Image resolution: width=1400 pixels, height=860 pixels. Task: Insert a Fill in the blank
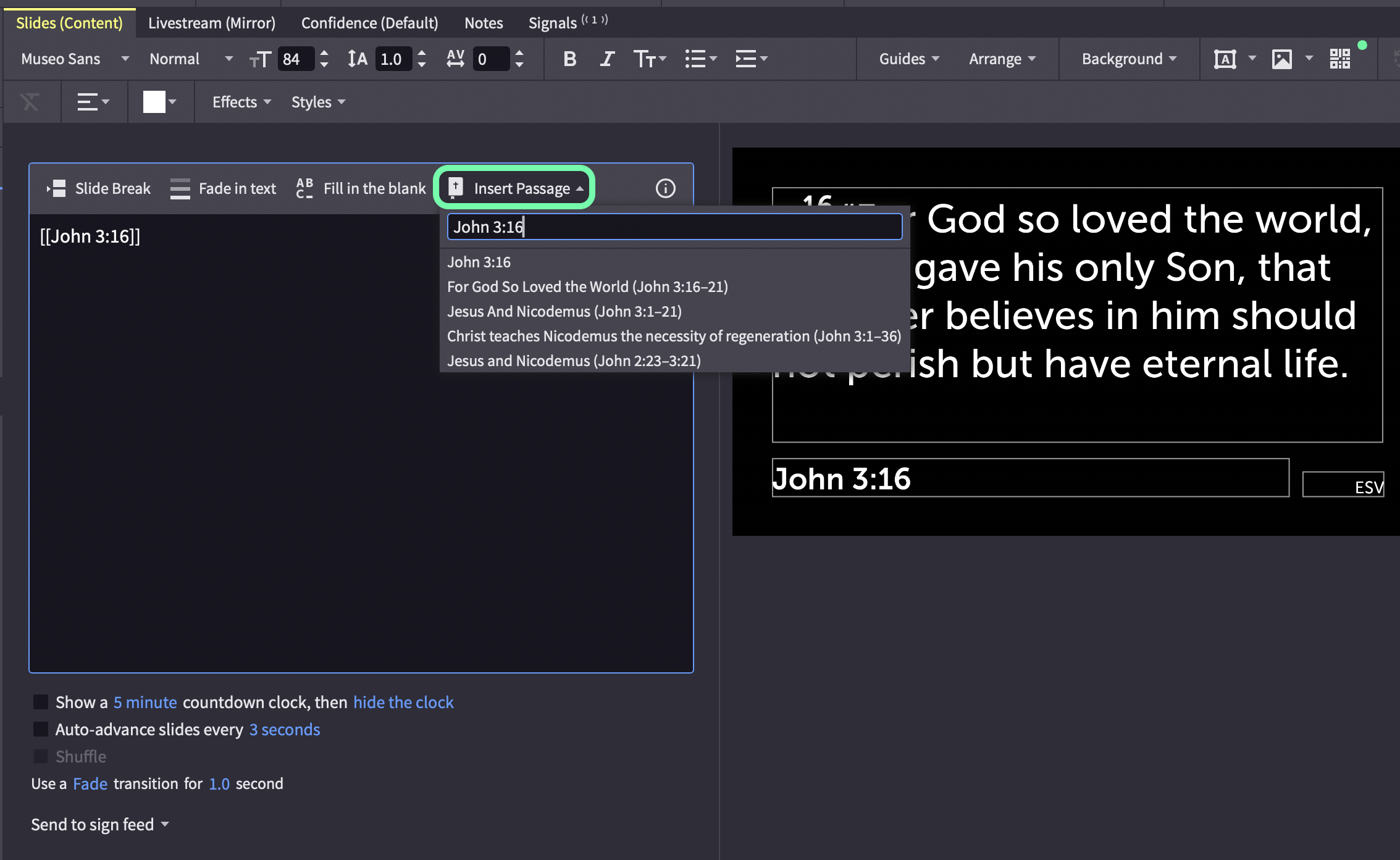tap(361, 188)
